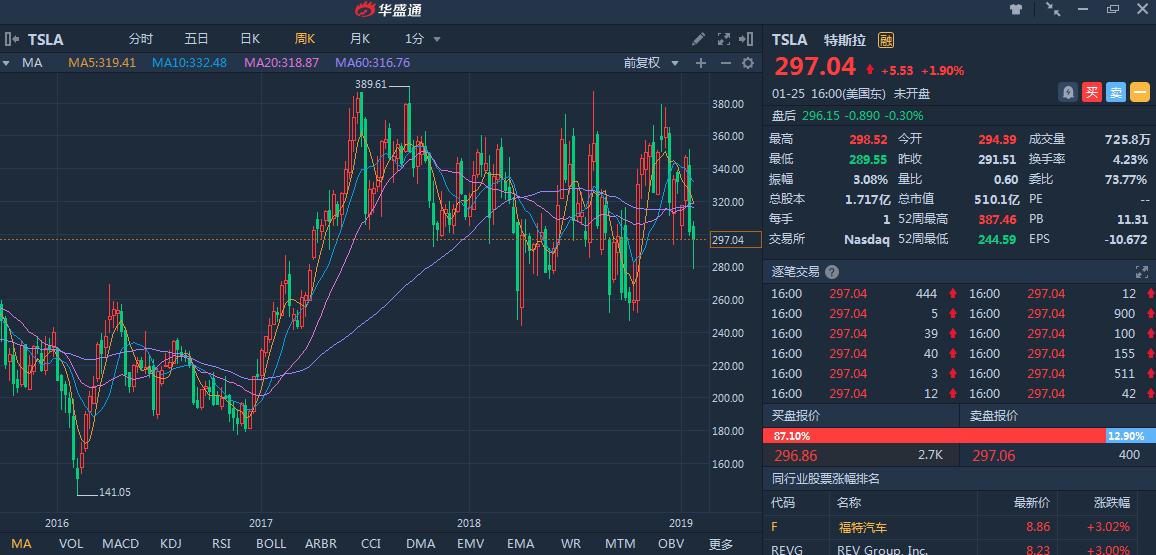Click the TSLA ticker in chart header
Screen dimensions: 1156x555
coord(46,40)
